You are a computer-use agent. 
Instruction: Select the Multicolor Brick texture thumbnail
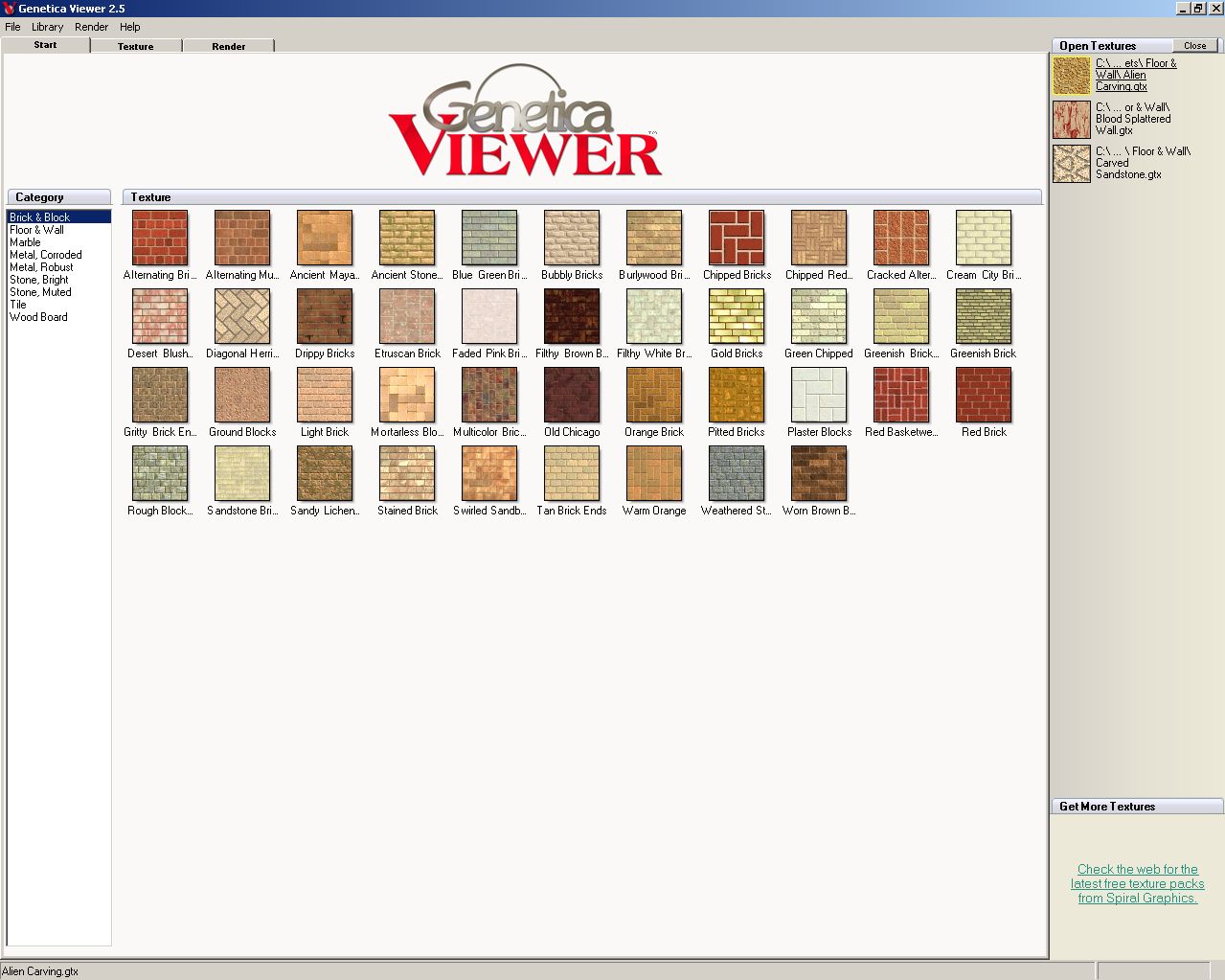[489, 395]
